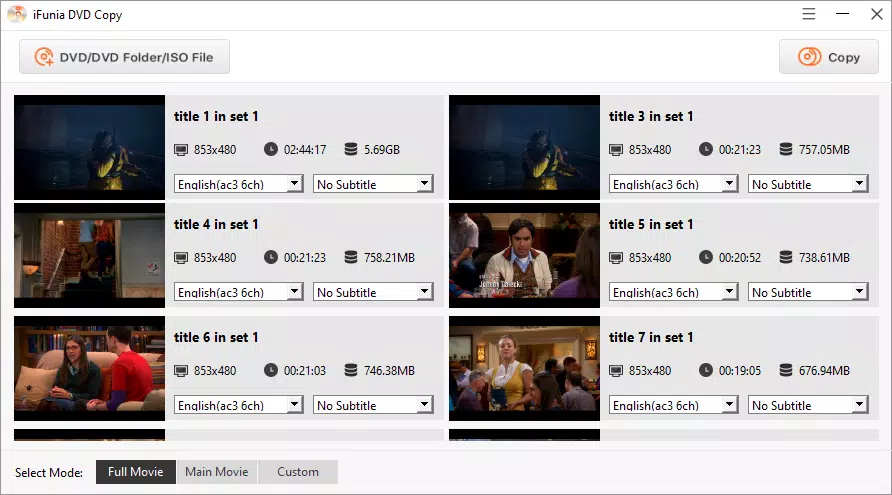Open audio dropdown for title 7 in set 1

point(674,405)
